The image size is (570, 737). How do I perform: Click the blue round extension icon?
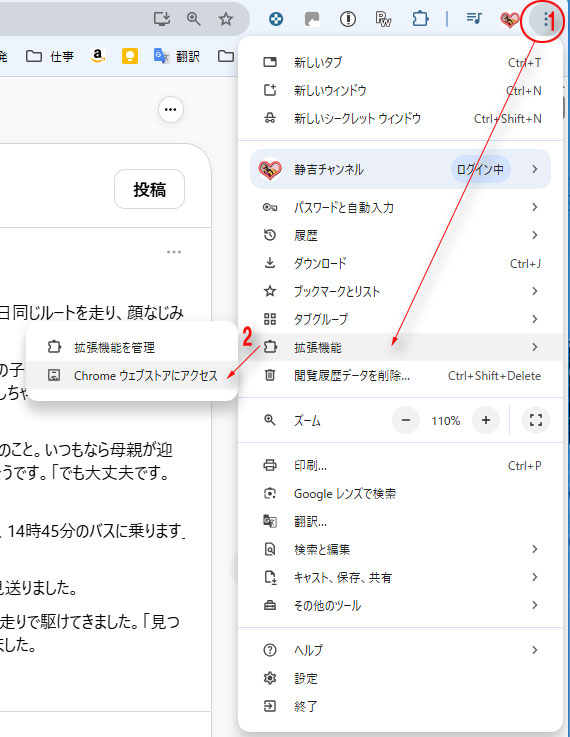pyautogui.click(x=276, y=19)
